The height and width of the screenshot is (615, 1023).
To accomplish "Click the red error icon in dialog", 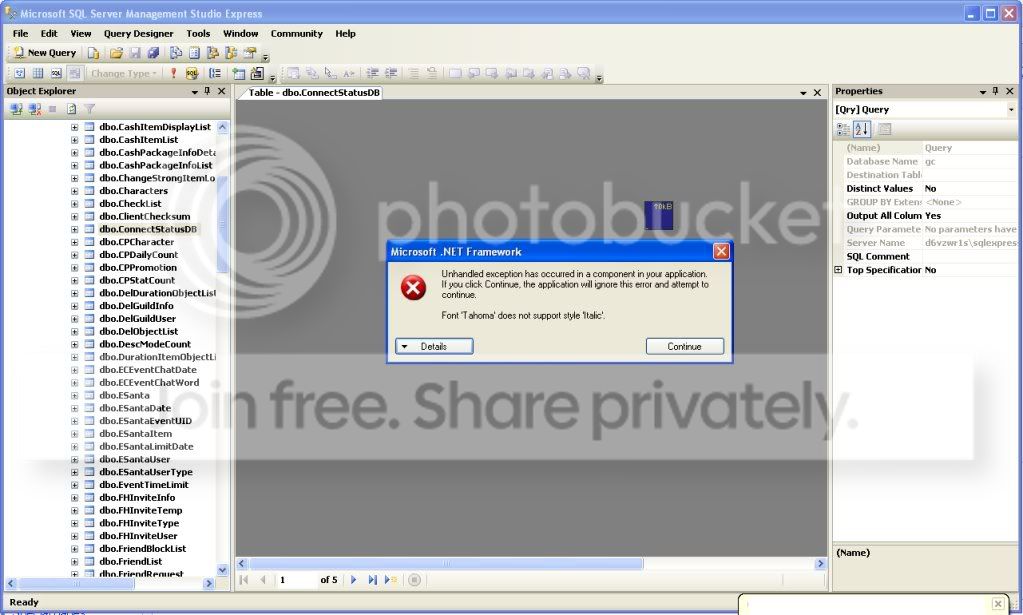I will (x=413, y=288).
